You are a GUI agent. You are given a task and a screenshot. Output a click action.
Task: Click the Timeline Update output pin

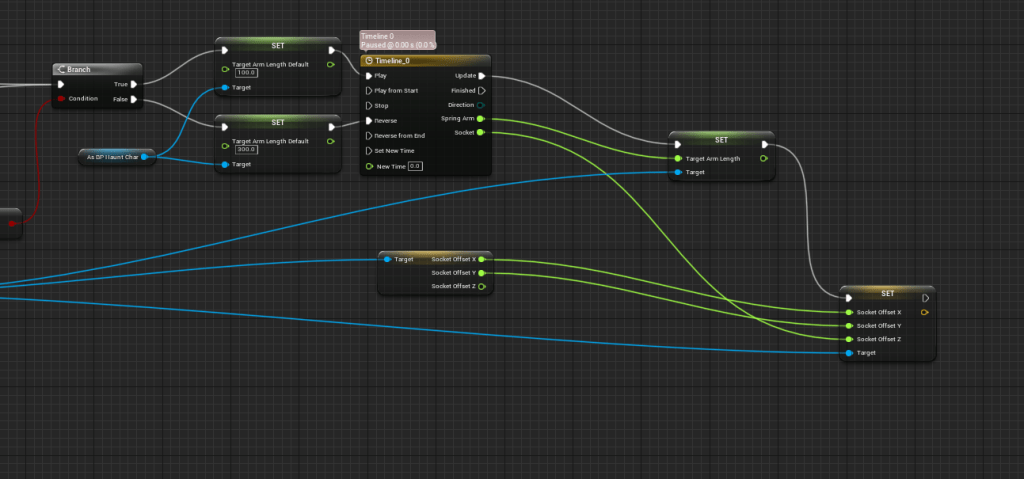[482, 75]
